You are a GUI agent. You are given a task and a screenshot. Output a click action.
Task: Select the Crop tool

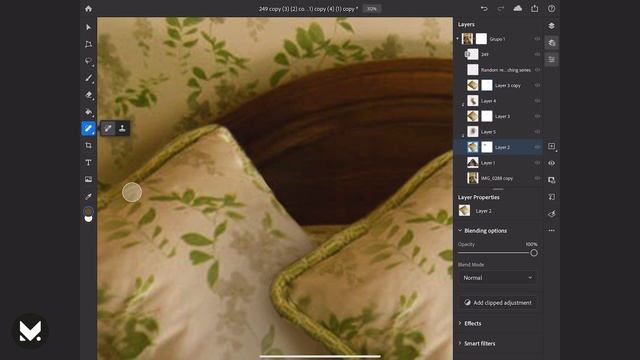point(89,145)
